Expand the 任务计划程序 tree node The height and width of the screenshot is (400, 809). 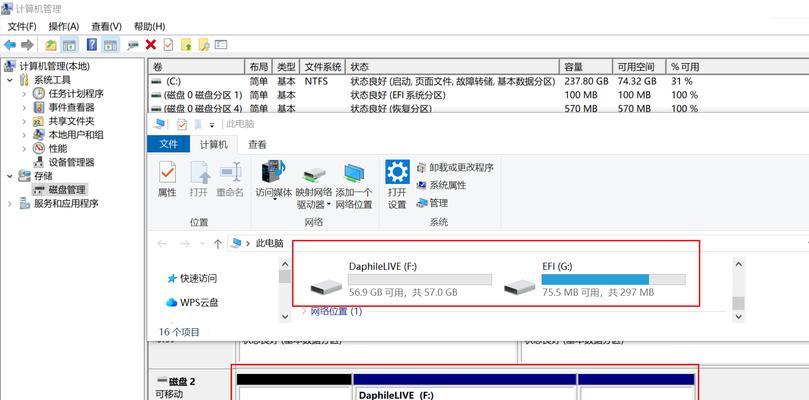[24, 94]
